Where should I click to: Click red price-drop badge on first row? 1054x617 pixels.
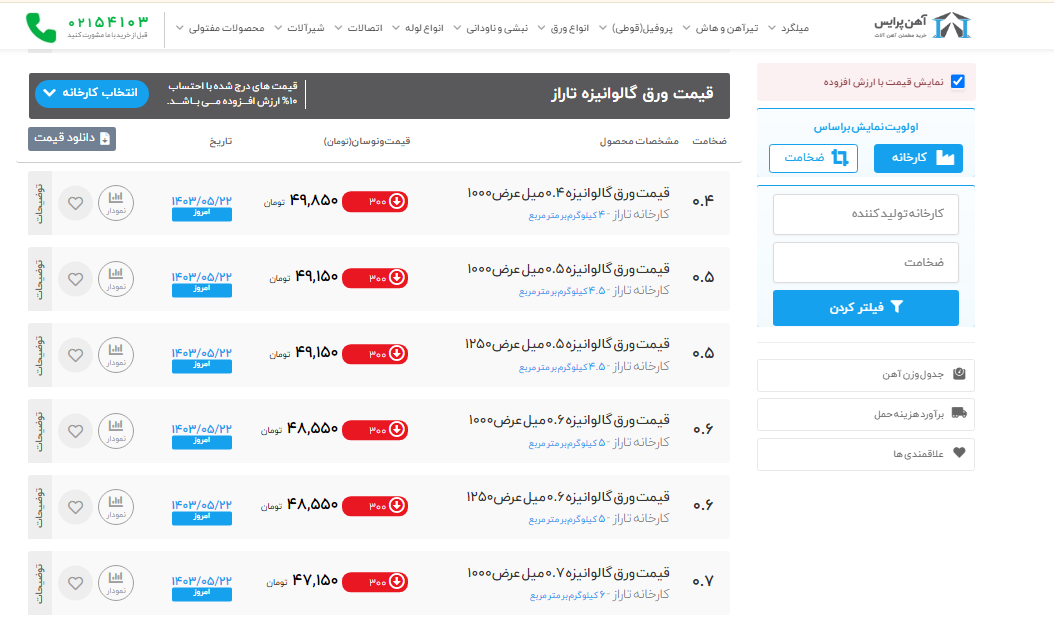tap(375, 202)
